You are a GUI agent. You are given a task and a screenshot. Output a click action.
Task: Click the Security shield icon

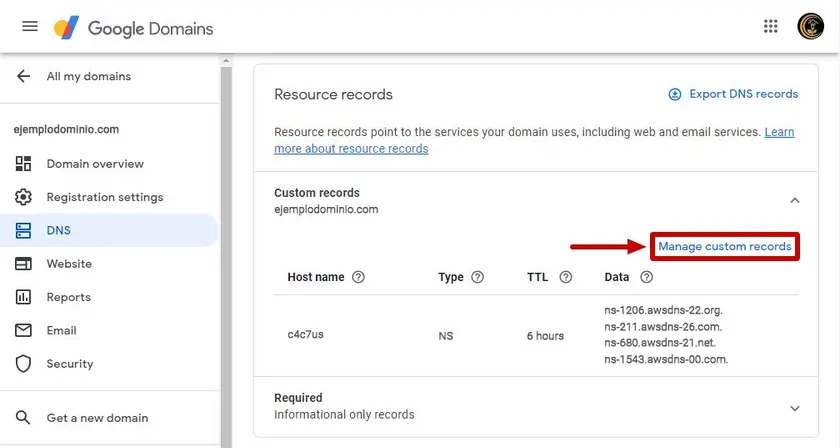[x=23, y=364]
